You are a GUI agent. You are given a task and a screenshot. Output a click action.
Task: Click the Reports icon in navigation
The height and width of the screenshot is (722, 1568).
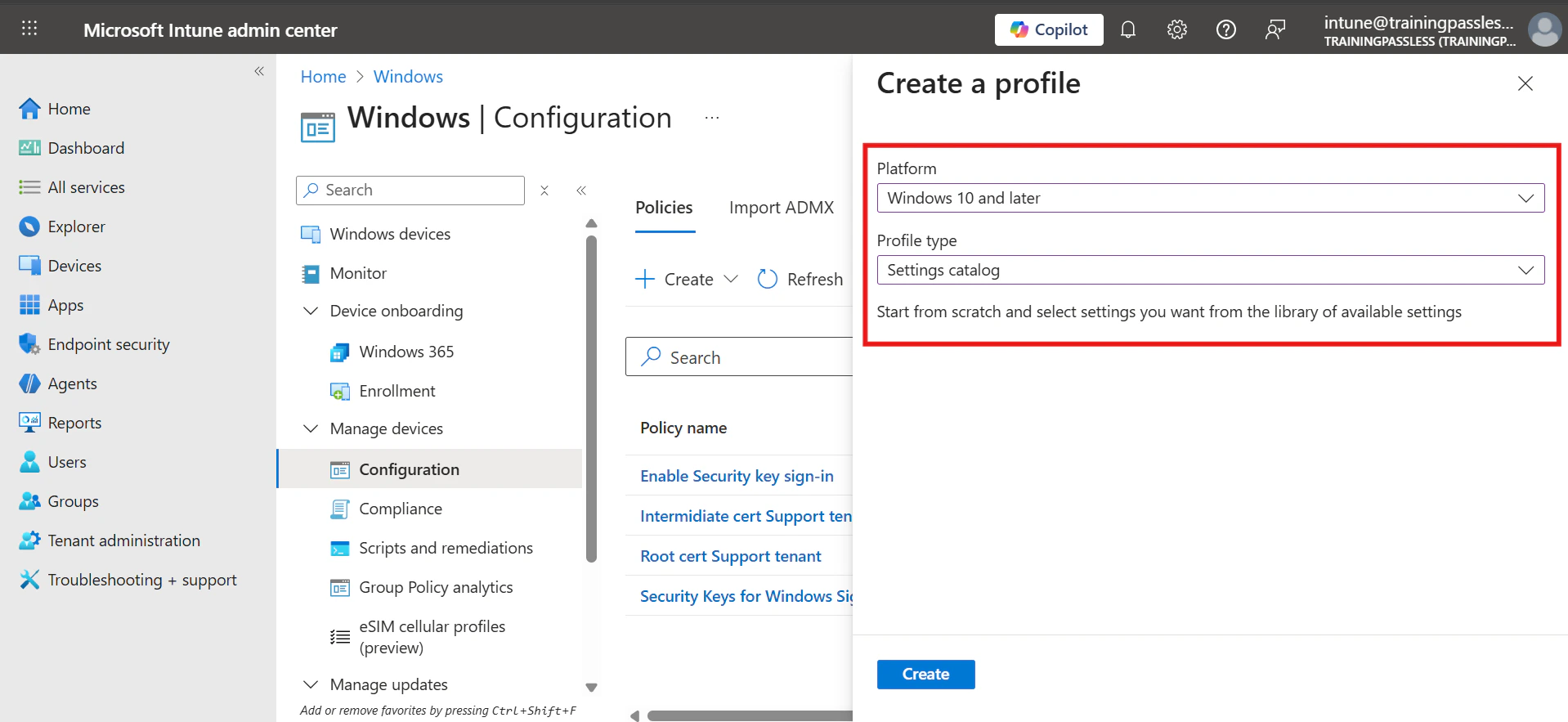(x=29, y=423)
